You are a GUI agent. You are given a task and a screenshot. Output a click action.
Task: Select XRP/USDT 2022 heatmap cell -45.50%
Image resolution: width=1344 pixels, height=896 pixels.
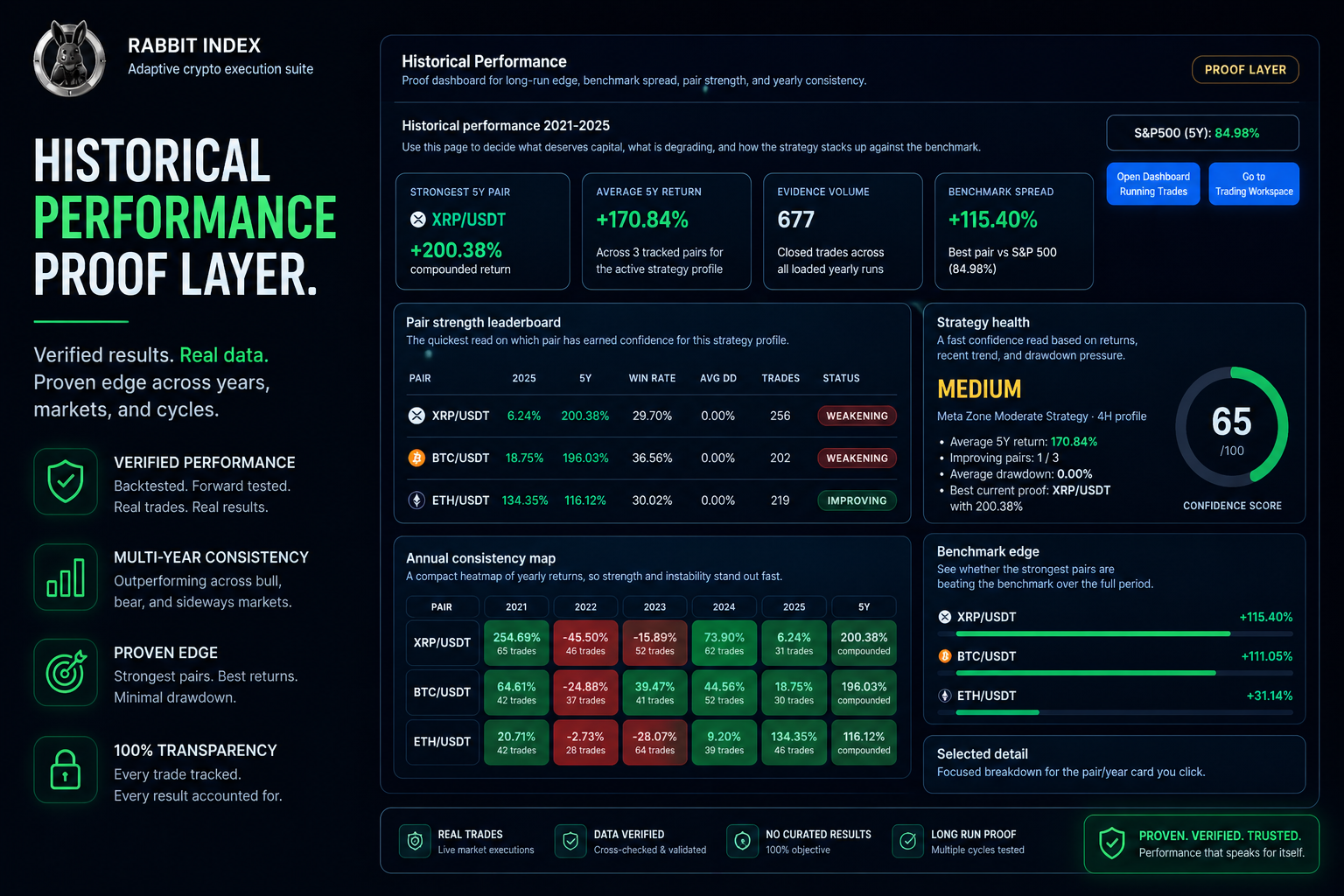(585, 643)
